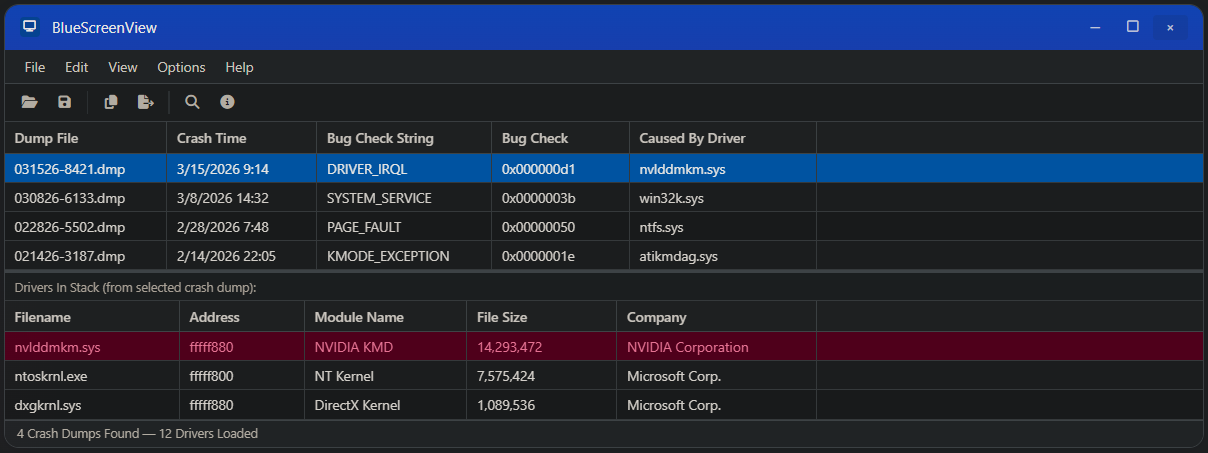The height and width of the screenshot is (453, 1208).
Task: Select dump file 021426-3187.dmp
Action: click(70, 256)
